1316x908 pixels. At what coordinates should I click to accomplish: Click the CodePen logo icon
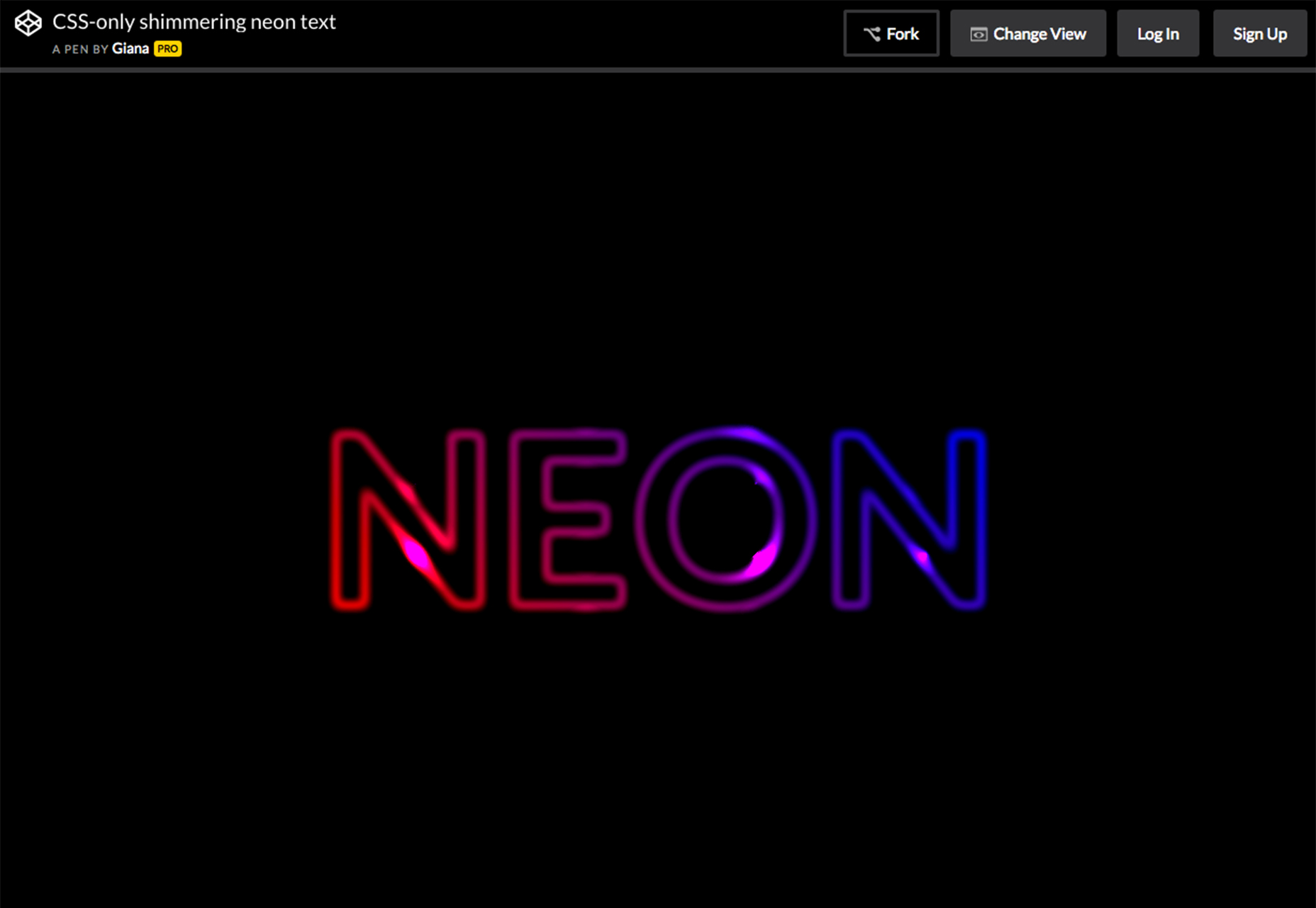[x=28, y=23]
